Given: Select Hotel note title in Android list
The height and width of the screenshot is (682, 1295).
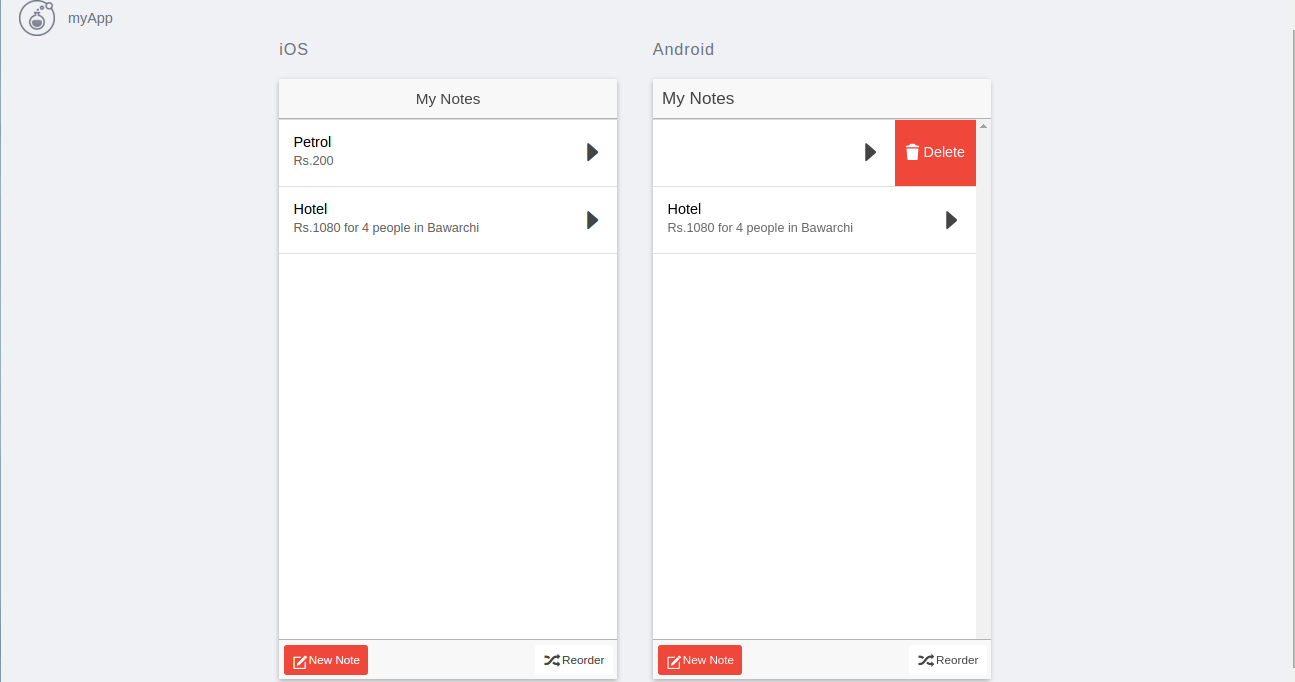Looking at the screenshot, I should 684,209.
